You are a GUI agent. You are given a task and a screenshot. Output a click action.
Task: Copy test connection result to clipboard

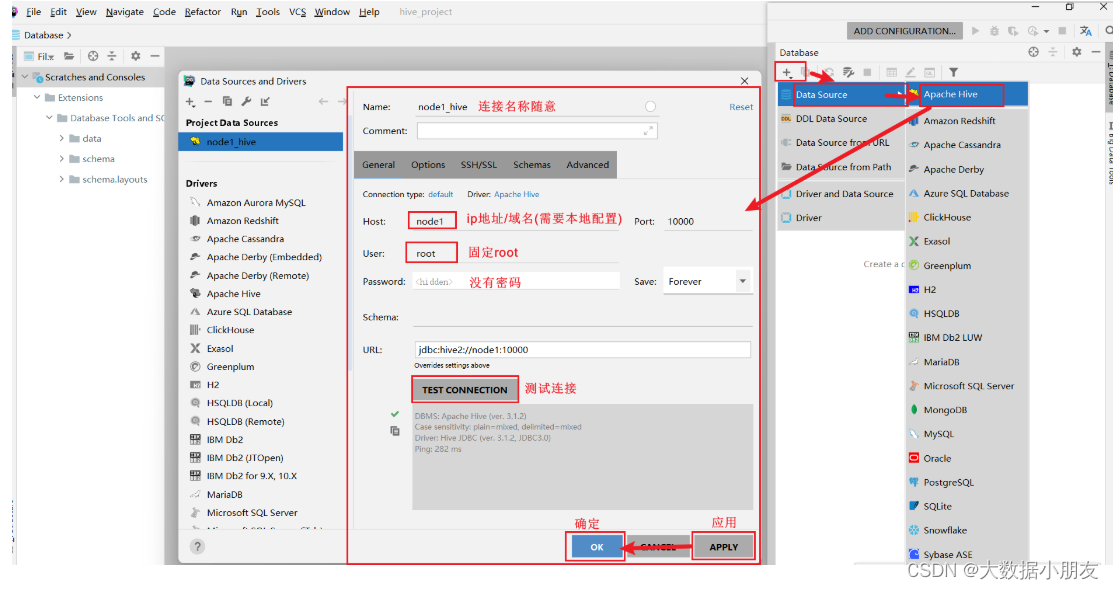coord(395,431)
